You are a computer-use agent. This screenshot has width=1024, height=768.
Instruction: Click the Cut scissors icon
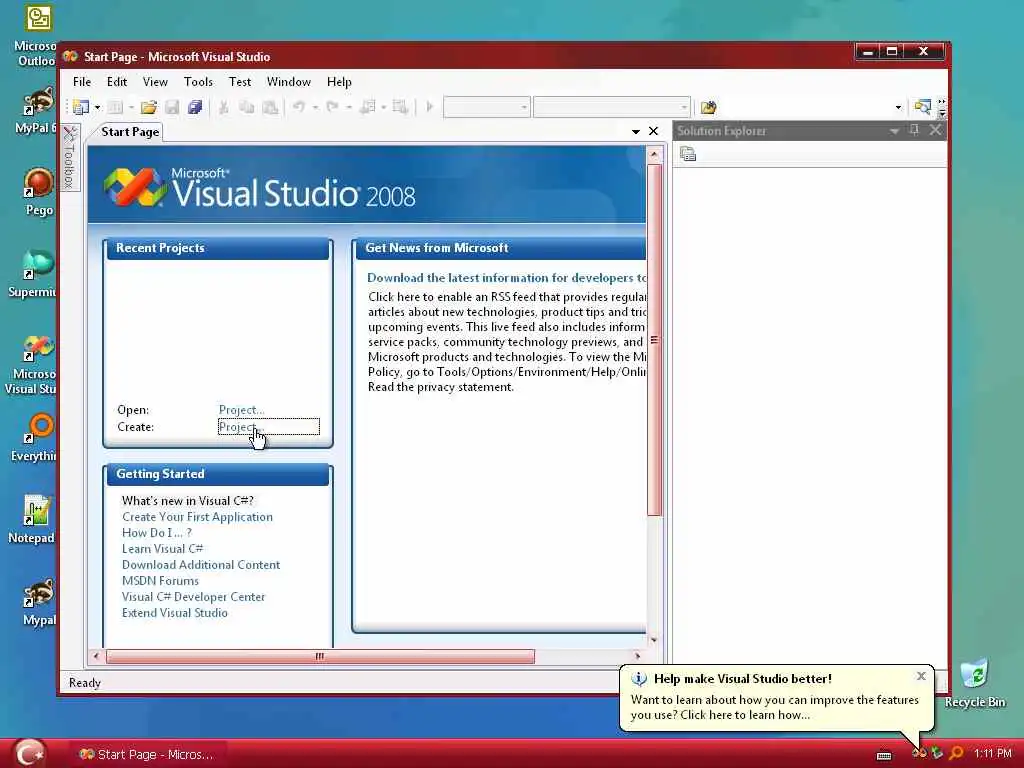[223, 107]
